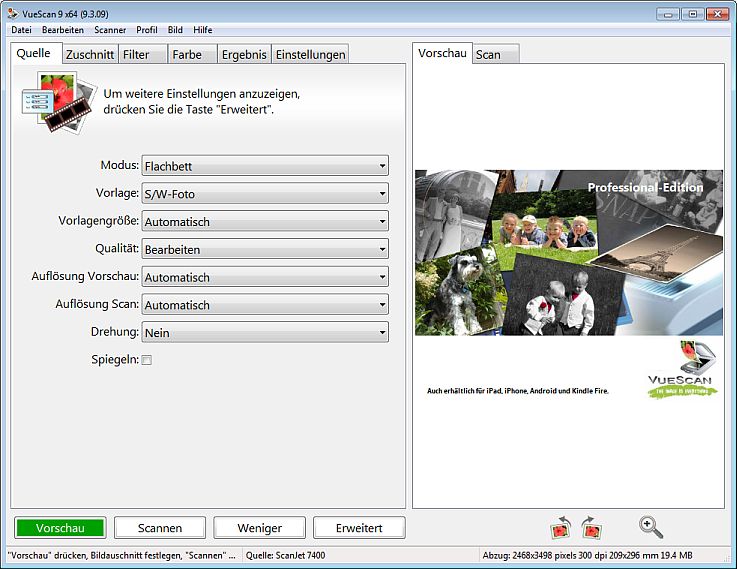Viewport: 737px width, 569px height.
Task: Open the Drehung dropdown
Action: coord(265,332)
